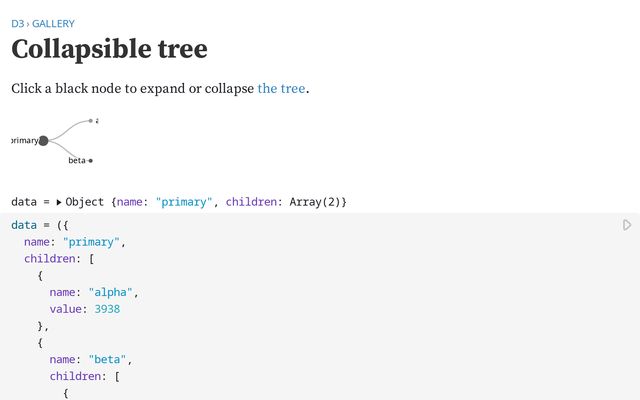Place cursor on "alpha" string in code

pyautogui.click(x=111, y=292)
